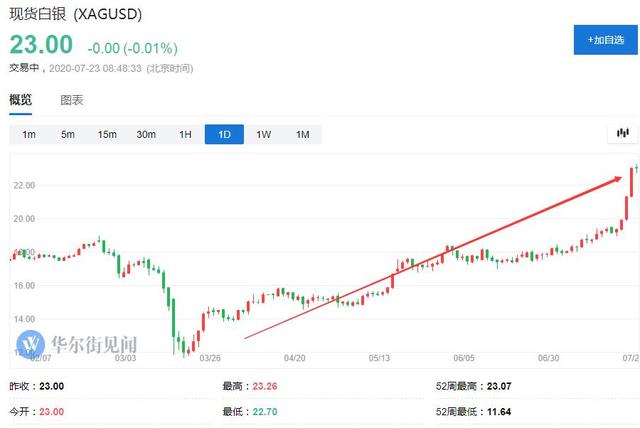640x428 pixels.
Task: Select the 1D timeframe
Action: pyautogui.click(x=224, y=134)
